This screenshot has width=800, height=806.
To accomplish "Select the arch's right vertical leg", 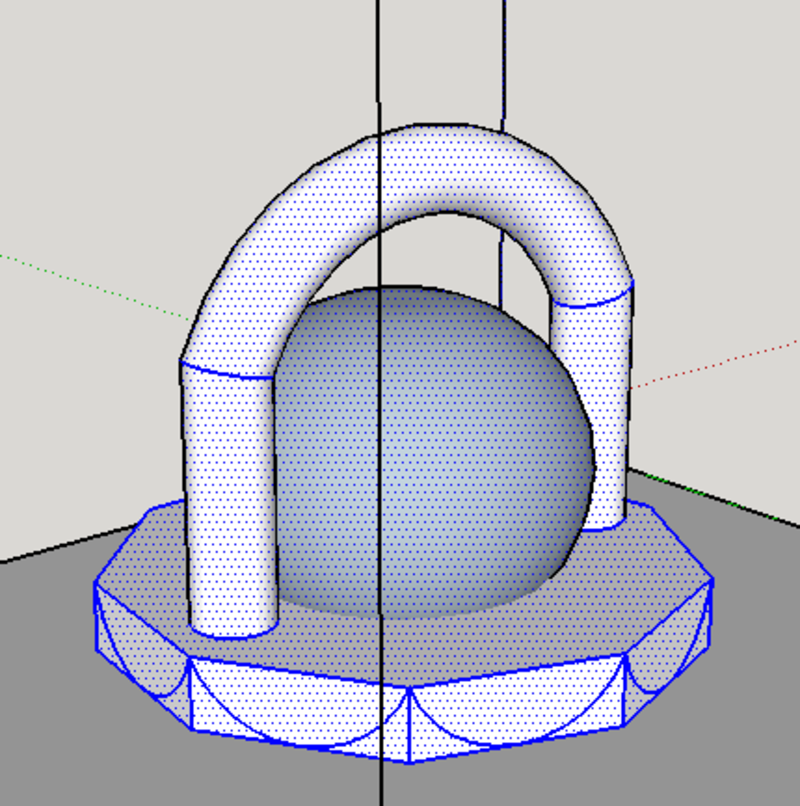I will (x=604, y=411).
